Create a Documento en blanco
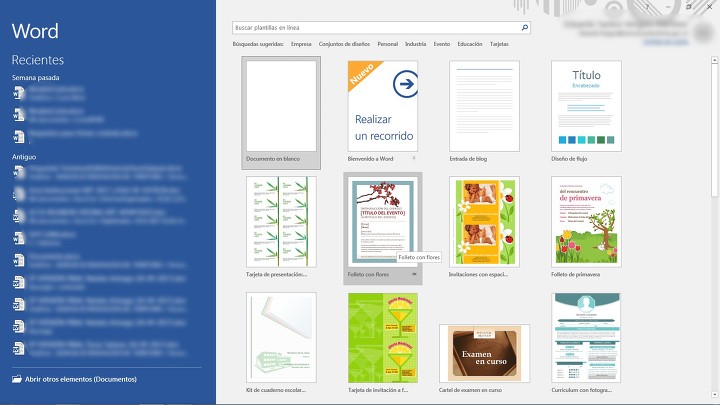The height and width of the screenshot is (405, 720). (x=282, y=102)
